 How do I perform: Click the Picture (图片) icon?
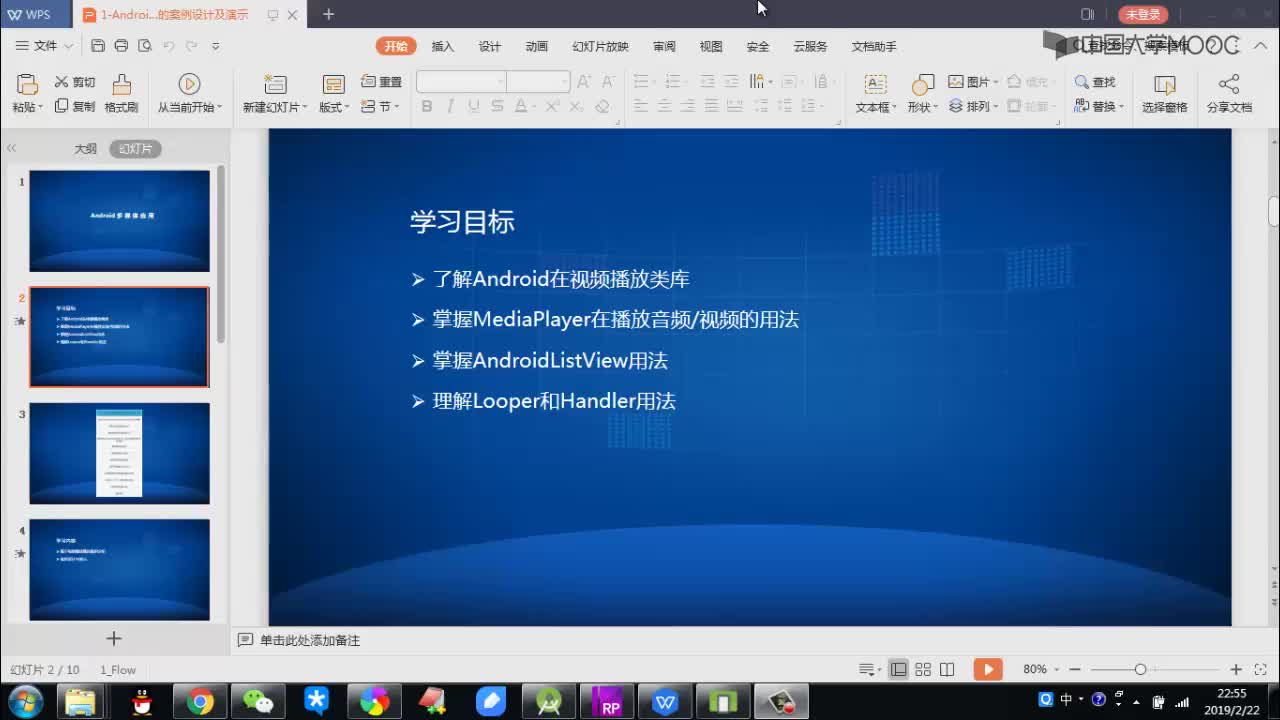pos(956,82)
